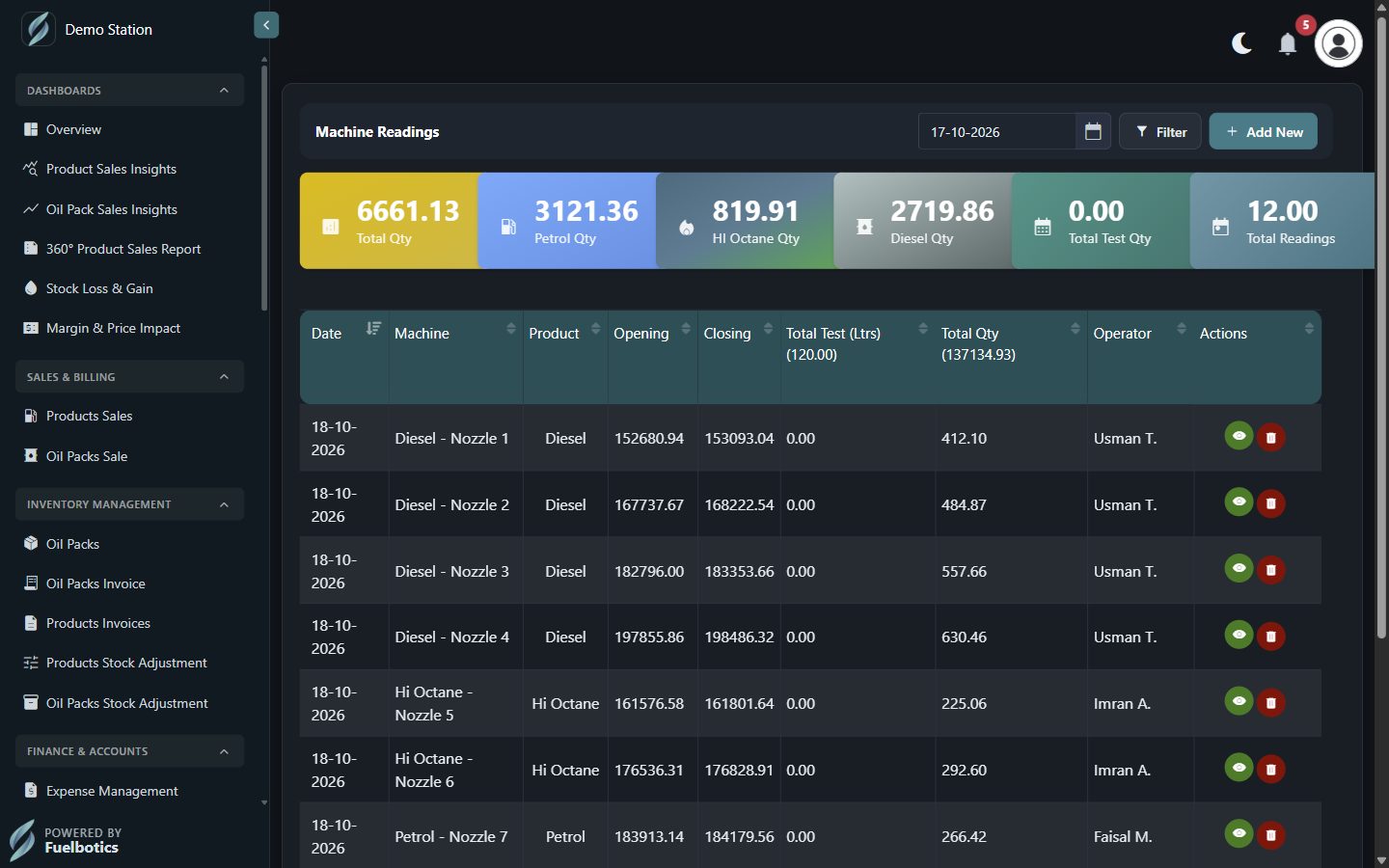
Task: Delete the Diesel - Nozzle 4 reading
Action: click(1271, 637)
